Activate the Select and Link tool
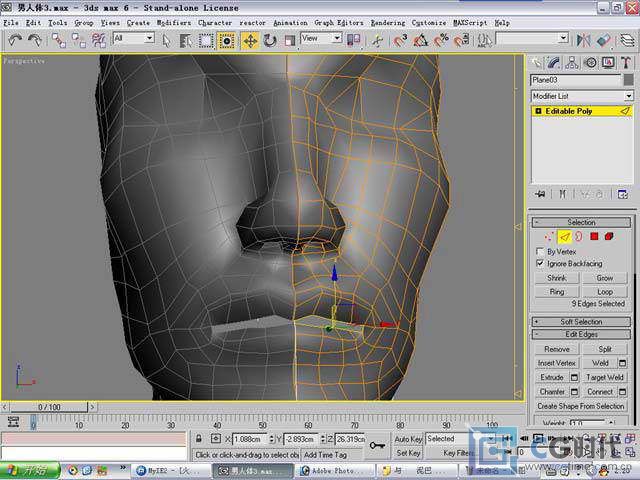This screenshot has height=480, width=640. pos(58,40)
